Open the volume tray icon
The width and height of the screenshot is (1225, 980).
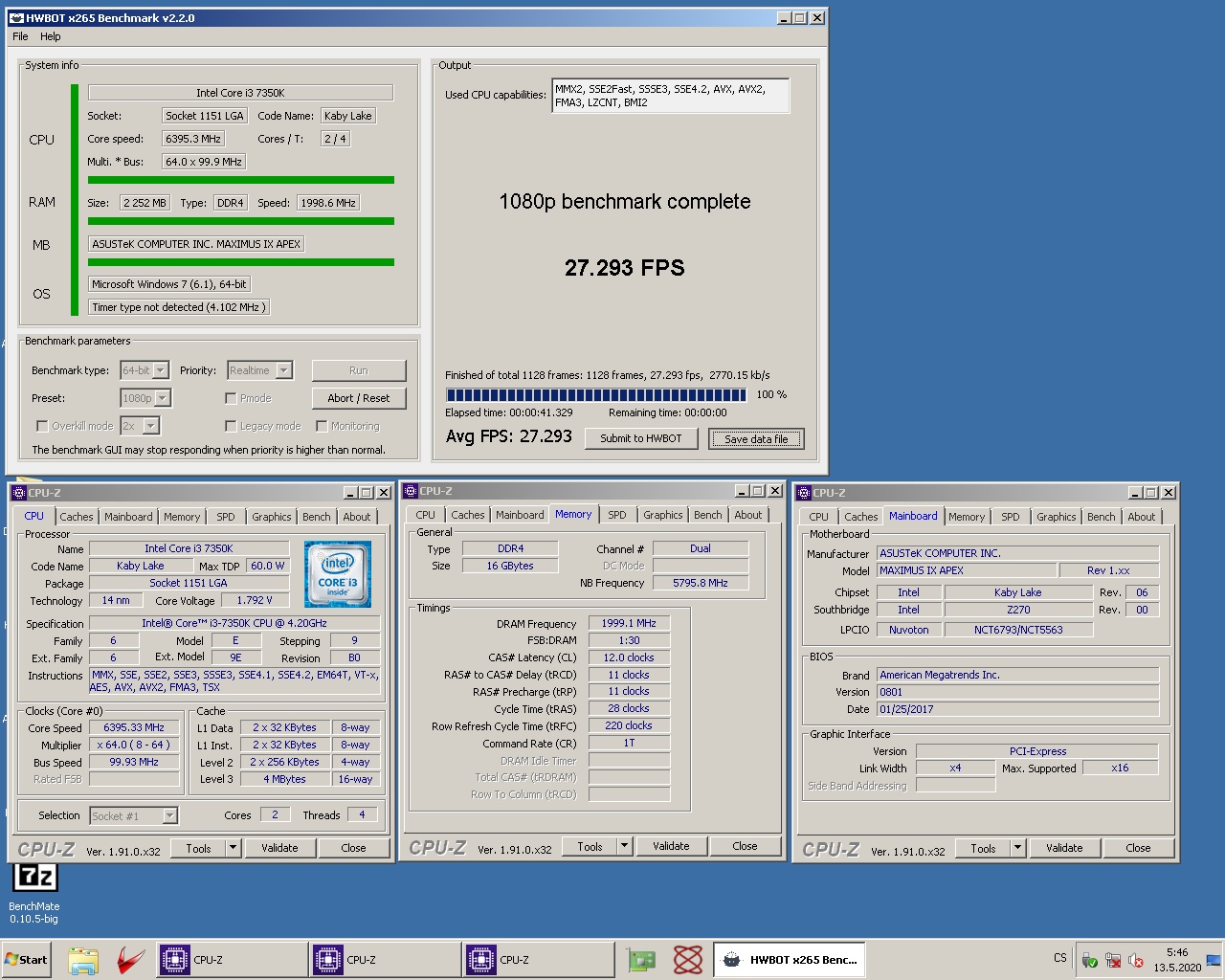[1136, 960]
